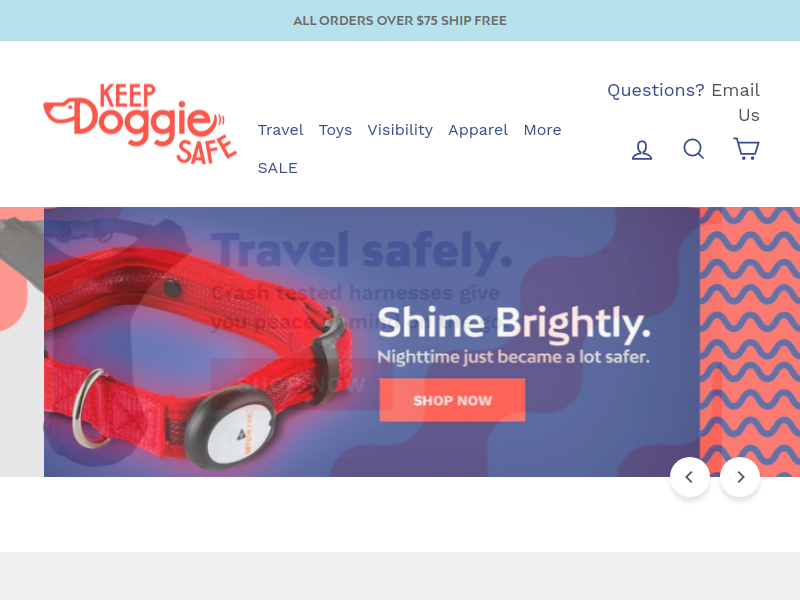Click the free shipping announcement banner
This screenshot has height=600, width=800.
pyautogui.click(x=400, y=20)
